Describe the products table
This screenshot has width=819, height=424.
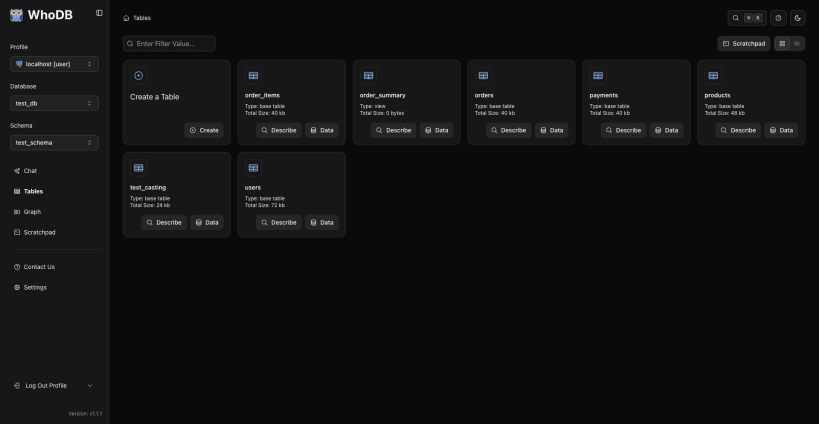(738, 131)
